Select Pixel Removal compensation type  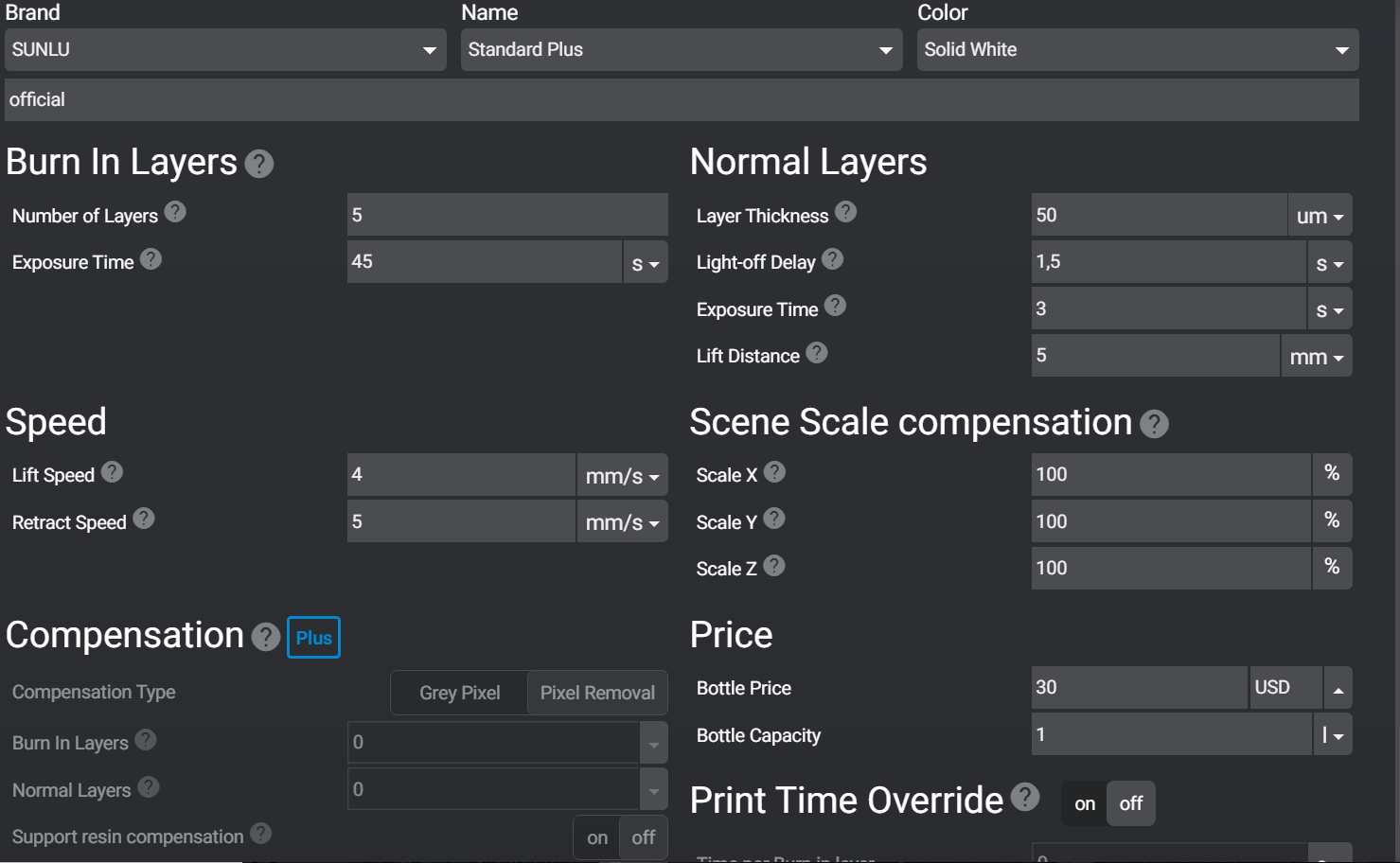point(597,693)
